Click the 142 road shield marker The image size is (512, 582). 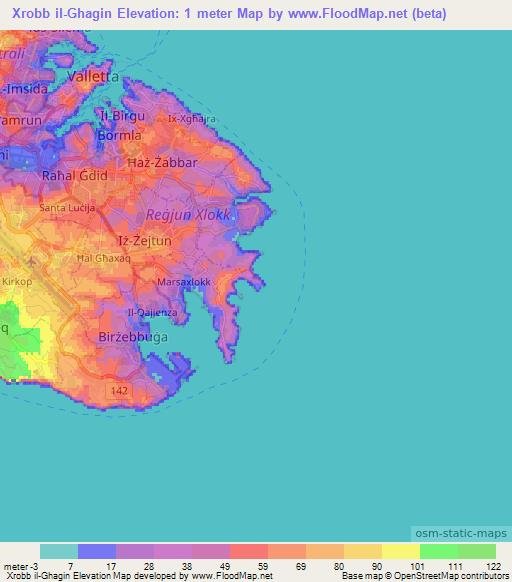pyautogui.click(x=119, y=391)
